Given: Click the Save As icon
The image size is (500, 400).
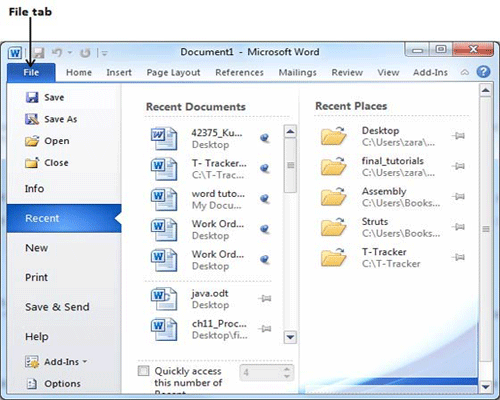Looking at the screenshot, I should pos(32,119).
